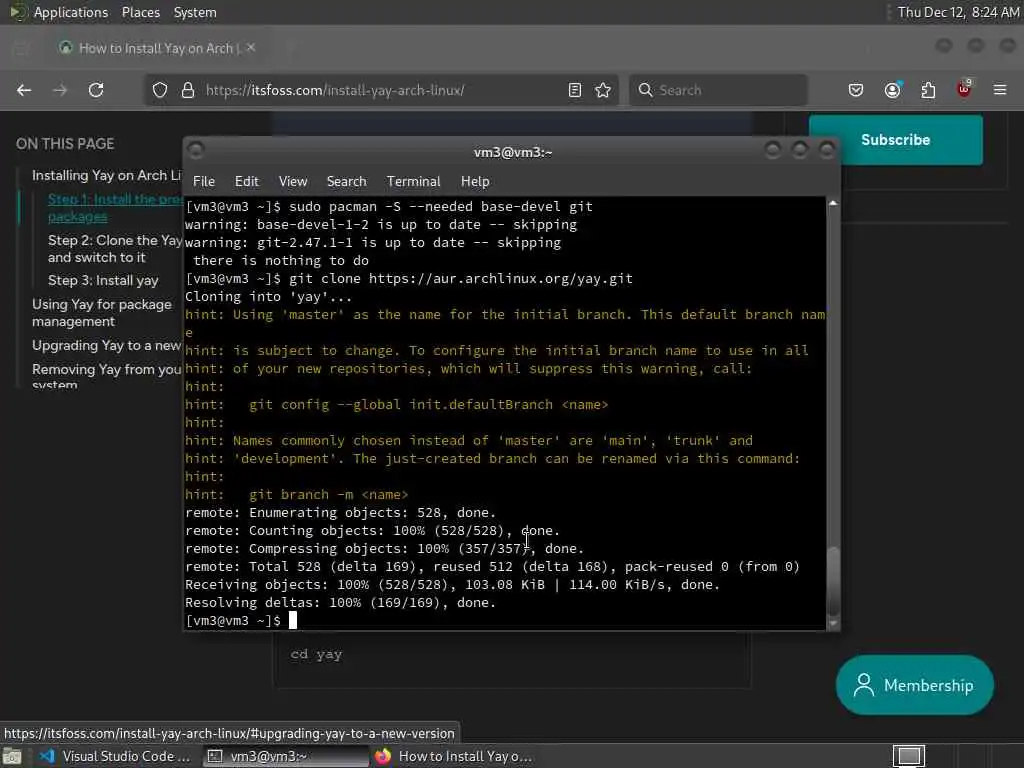Click the padlock site security icon
Screen dimensions: 1024x768
coord(187,90)
